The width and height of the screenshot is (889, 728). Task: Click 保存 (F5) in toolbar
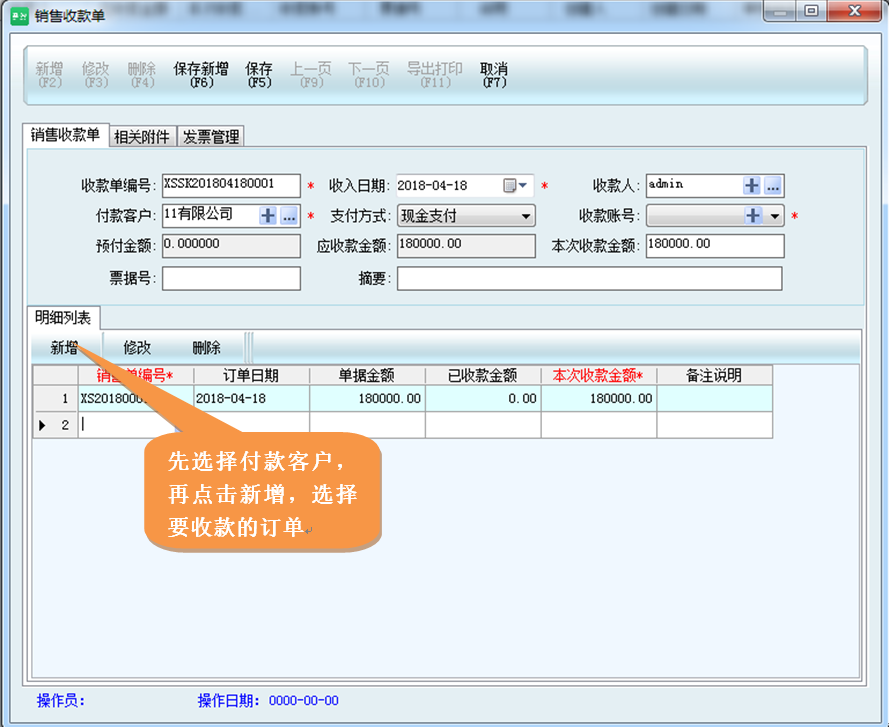tap(259, 75)
